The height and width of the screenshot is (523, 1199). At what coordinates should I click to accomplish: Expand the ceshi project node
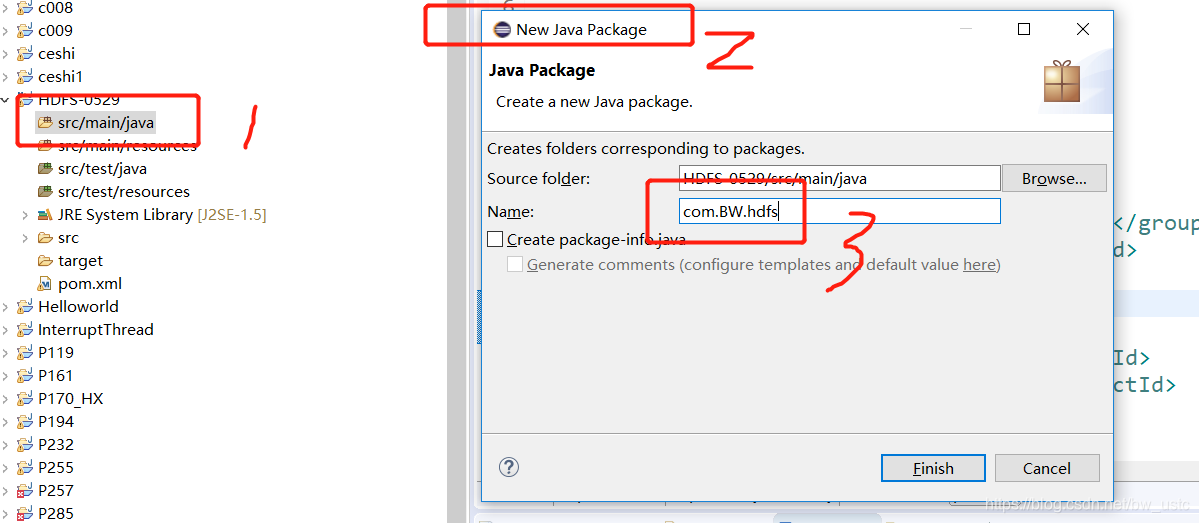pyautogui.click(x=6, y=54)
